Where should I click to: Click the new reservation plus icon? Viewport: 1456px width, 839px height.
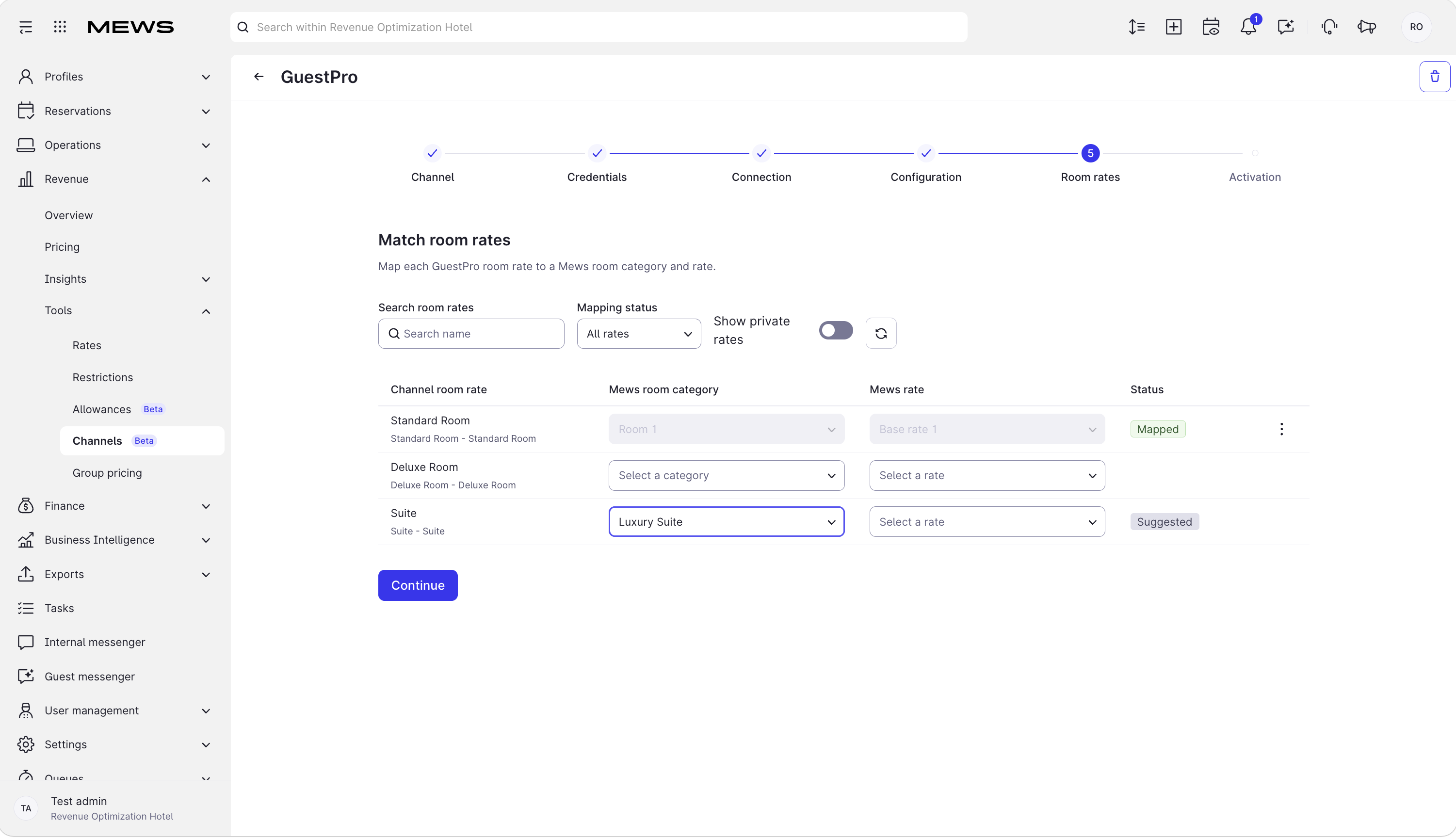1174,27
